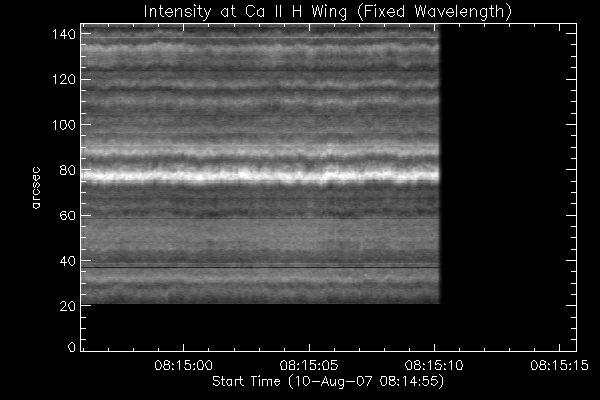The image size is (600, 400).
Task: Click the y-axis tick label "100"
Action: pos(64,125)
